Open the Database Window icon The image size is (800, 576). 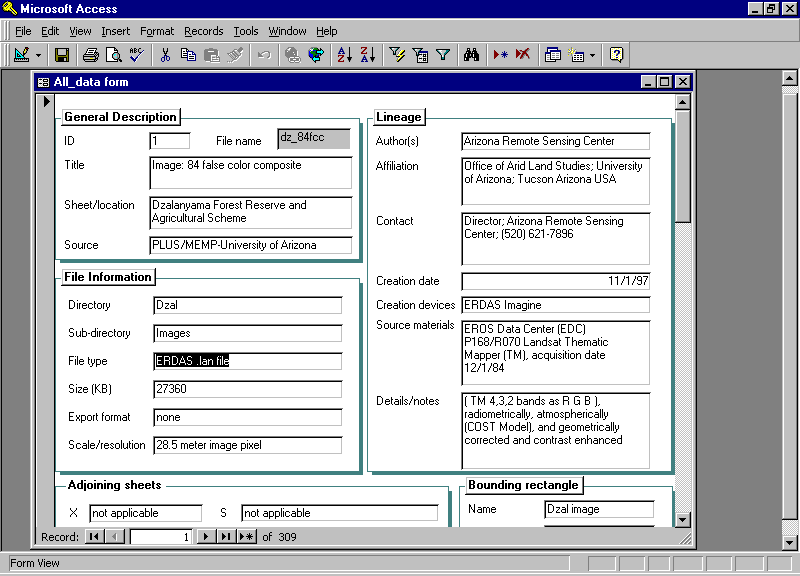(553, 55)
